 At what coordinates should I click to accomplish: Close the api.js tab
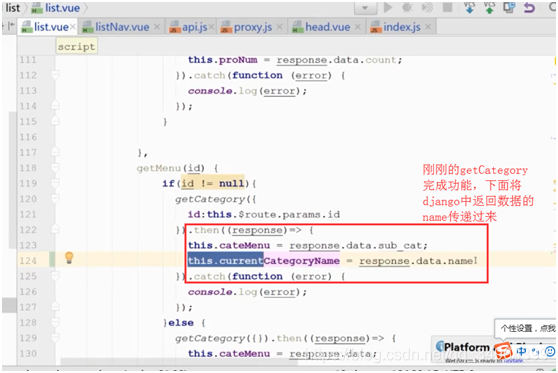tap(211, 27)
